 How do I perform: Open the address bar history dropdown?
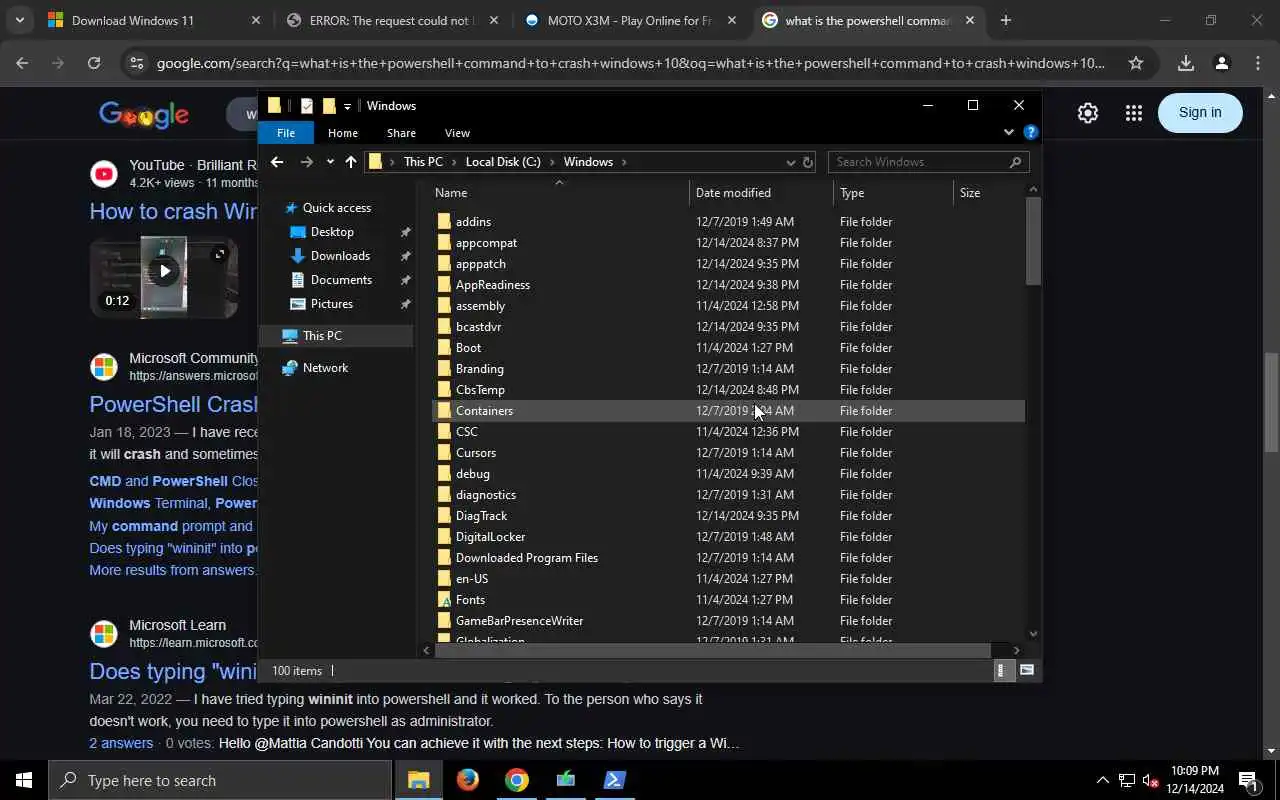[x=790, y=162]
